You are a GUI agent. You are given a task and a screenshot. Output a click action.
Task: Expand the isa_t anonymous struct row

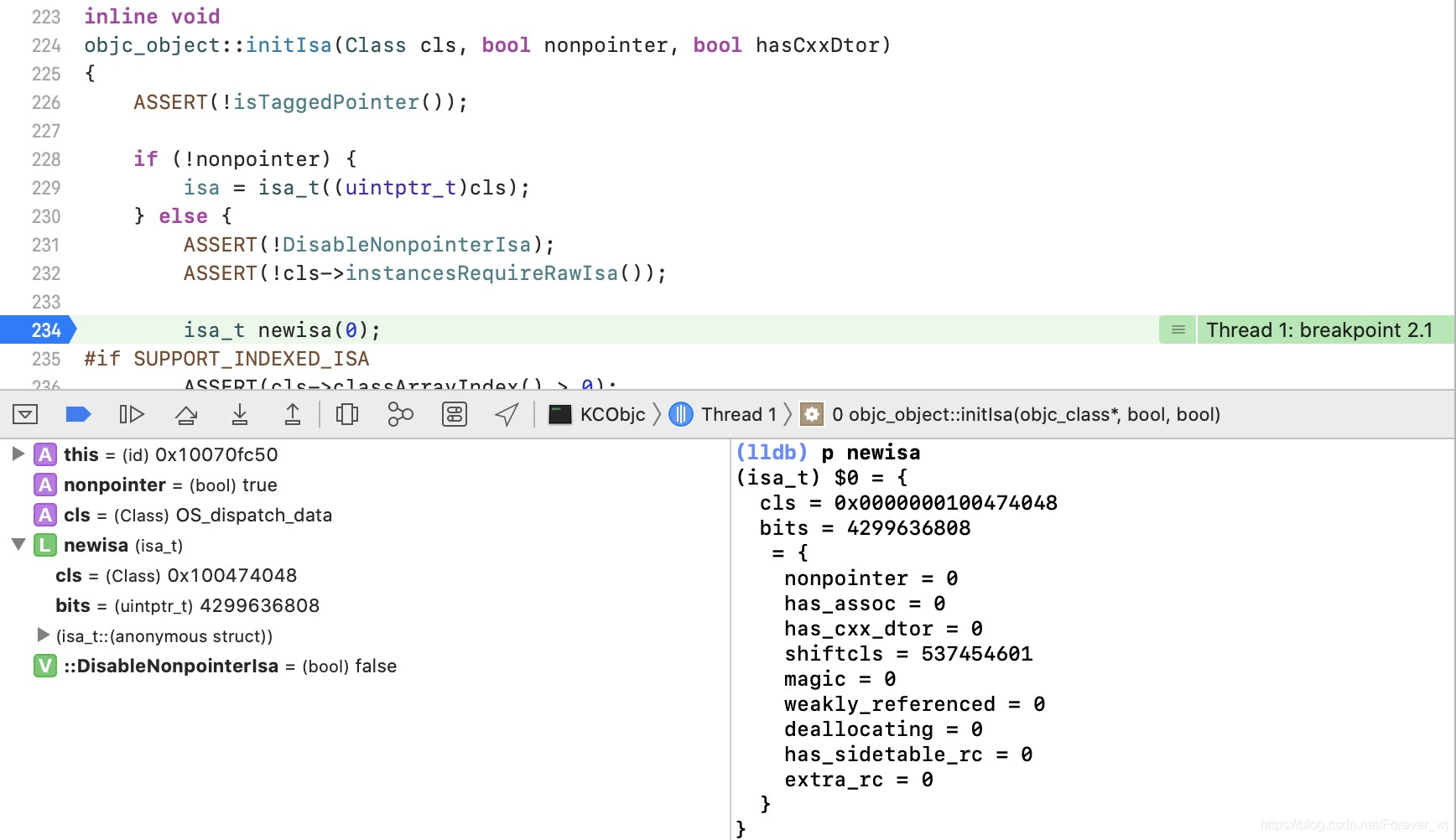click(x=44, y=635)
